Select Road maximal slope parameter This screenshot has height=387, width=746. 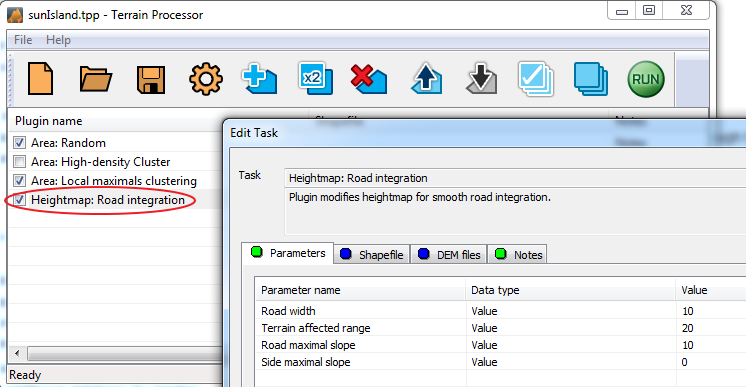click(501, 345)
